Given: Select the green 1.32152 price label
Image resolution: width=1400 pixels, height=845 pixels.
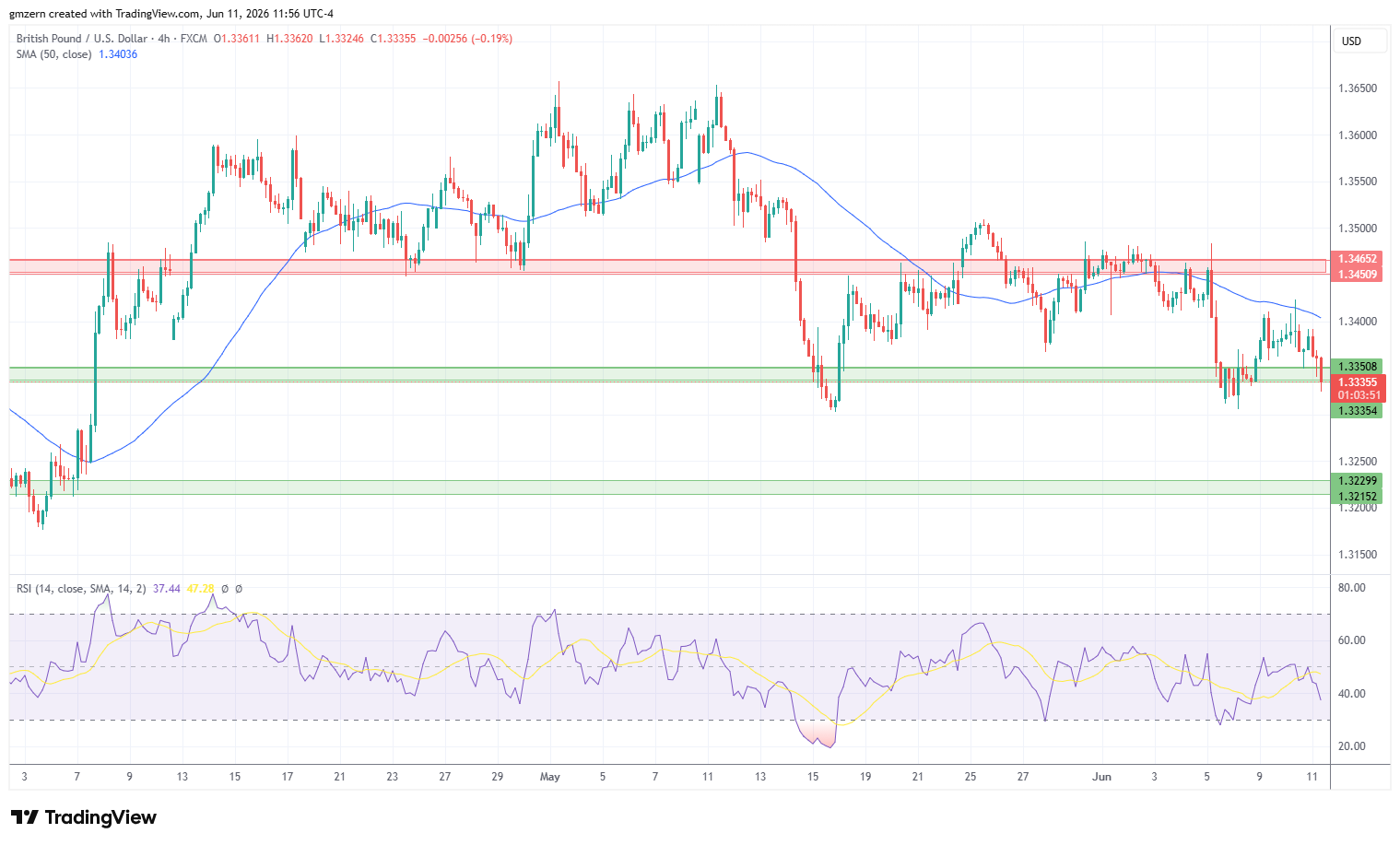Looking at the screenshot, I should [x=1357, y=497].
